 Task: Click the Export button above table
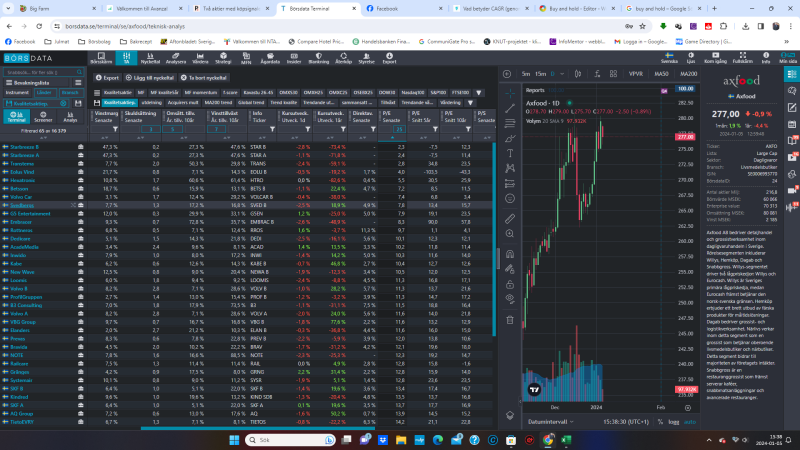tap(107, 78)
